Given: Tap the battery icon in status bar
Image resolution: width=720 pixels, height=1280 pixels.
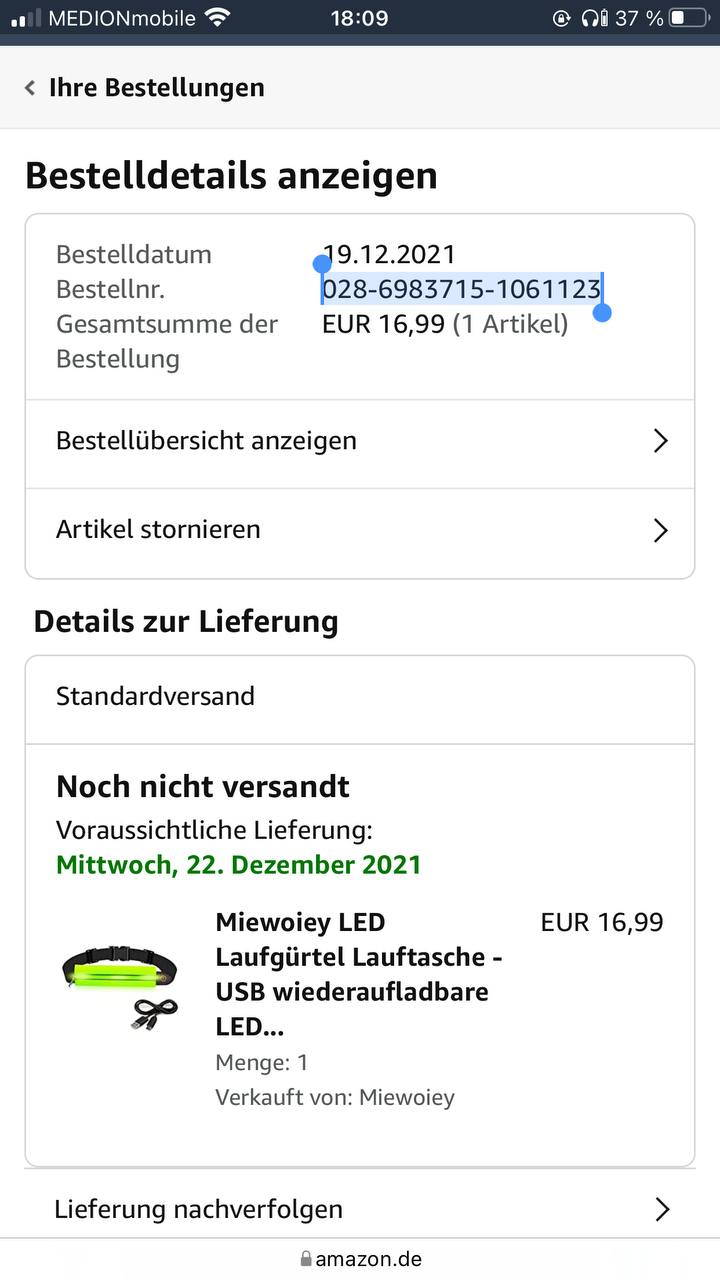Looking at the screenshot, I should click(689, 17).
